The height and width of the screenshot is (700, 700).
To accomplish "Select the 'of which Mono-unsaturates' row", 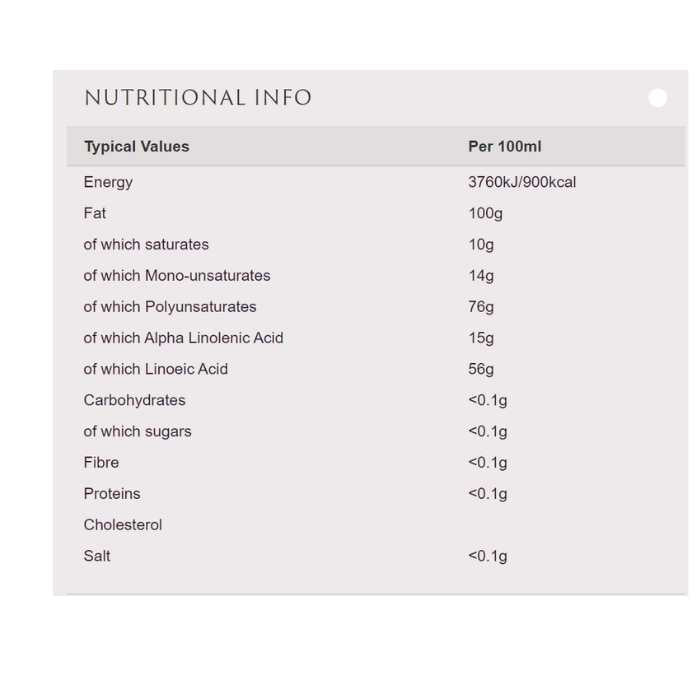I will tap(177, 275).
